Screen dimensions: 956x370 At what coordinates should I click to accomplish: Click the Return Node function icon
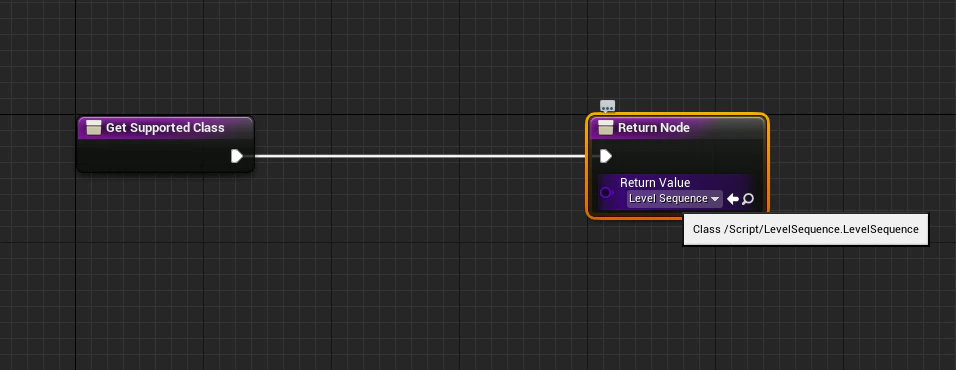[605, 127]
